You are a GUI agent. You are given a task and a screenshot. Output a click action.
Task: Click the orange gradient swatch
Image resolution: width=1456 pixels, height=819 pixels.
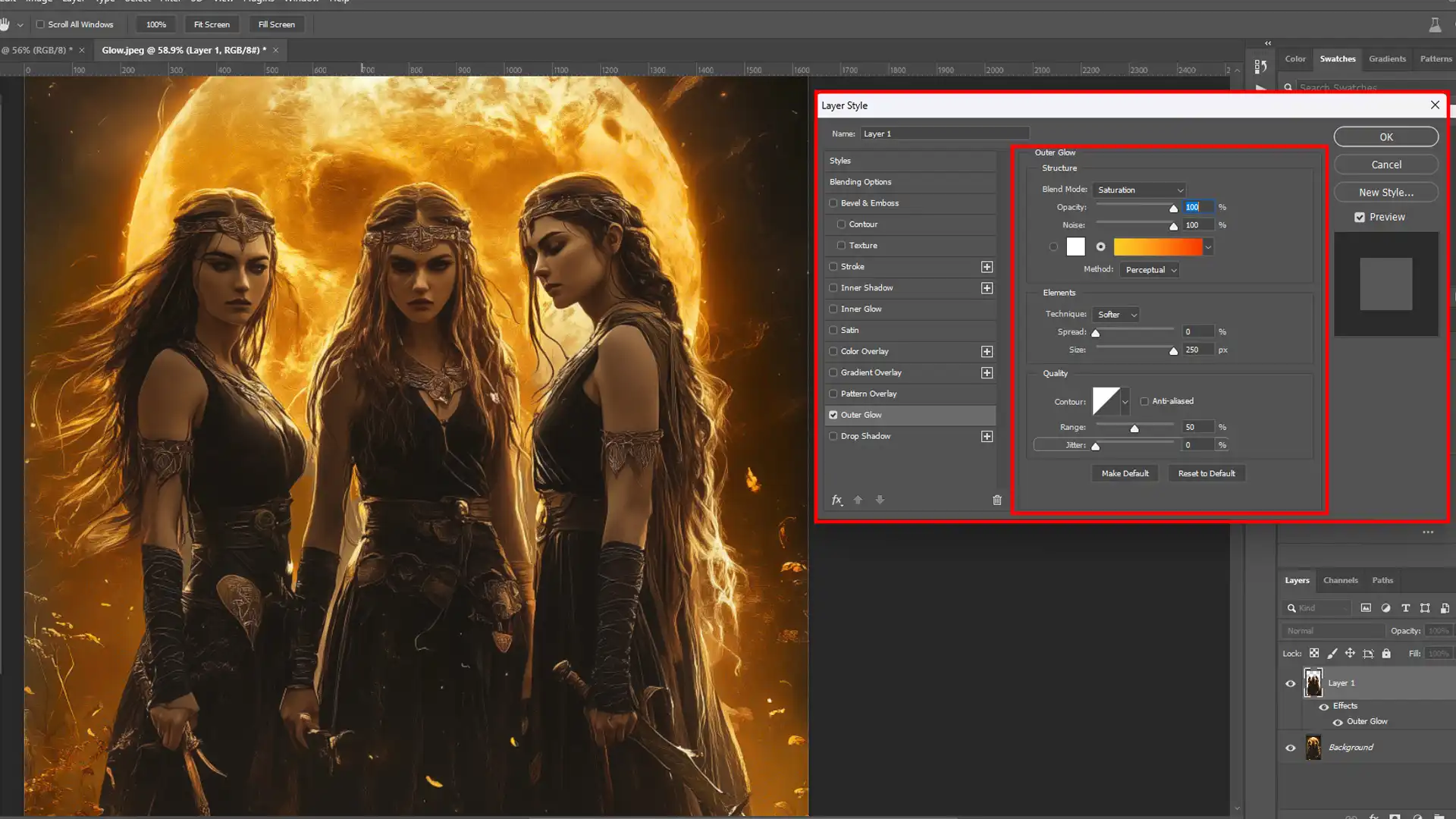[x=1157, y=247]
